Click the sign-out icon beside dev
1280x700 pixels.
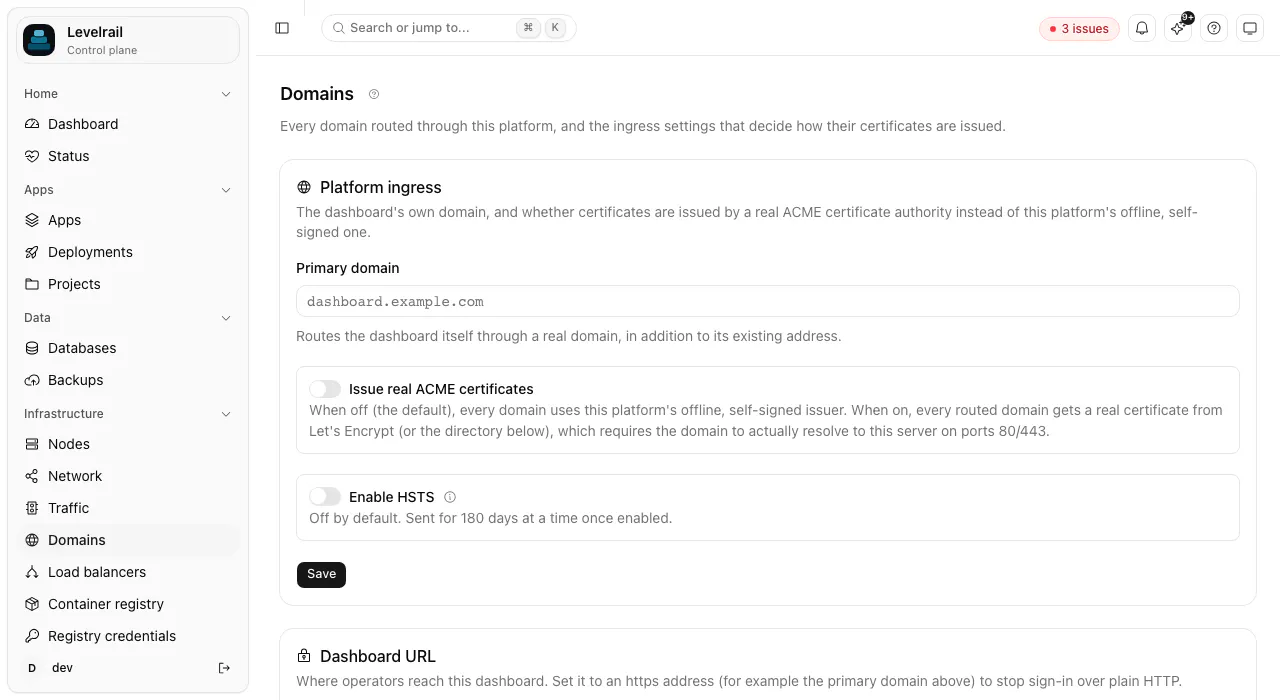tap(224, 668)
